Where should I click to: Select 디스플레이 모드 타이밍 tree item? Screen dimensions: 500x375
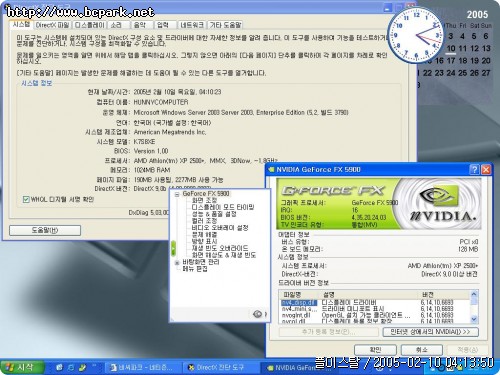tap(223, 207)
